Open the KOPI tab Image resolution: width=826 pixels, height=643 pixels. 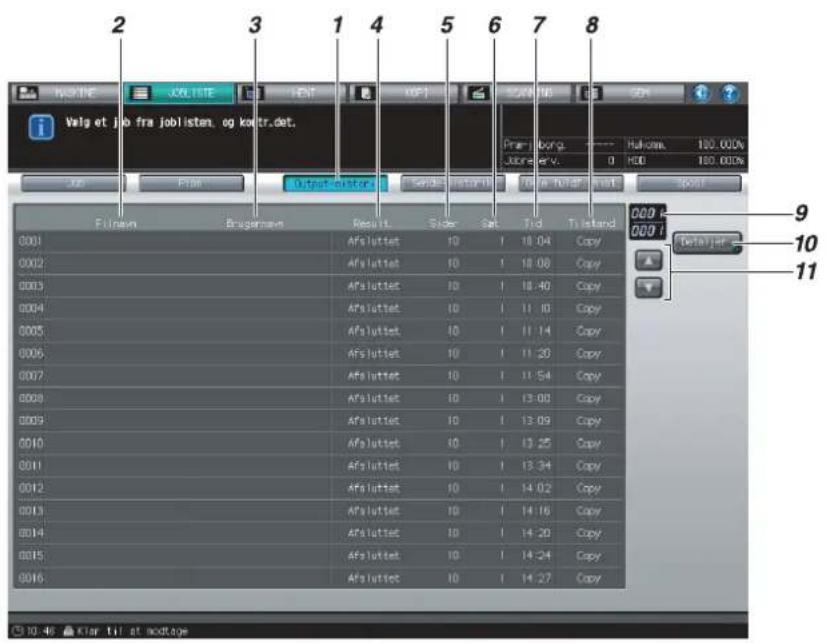point(404,93)
